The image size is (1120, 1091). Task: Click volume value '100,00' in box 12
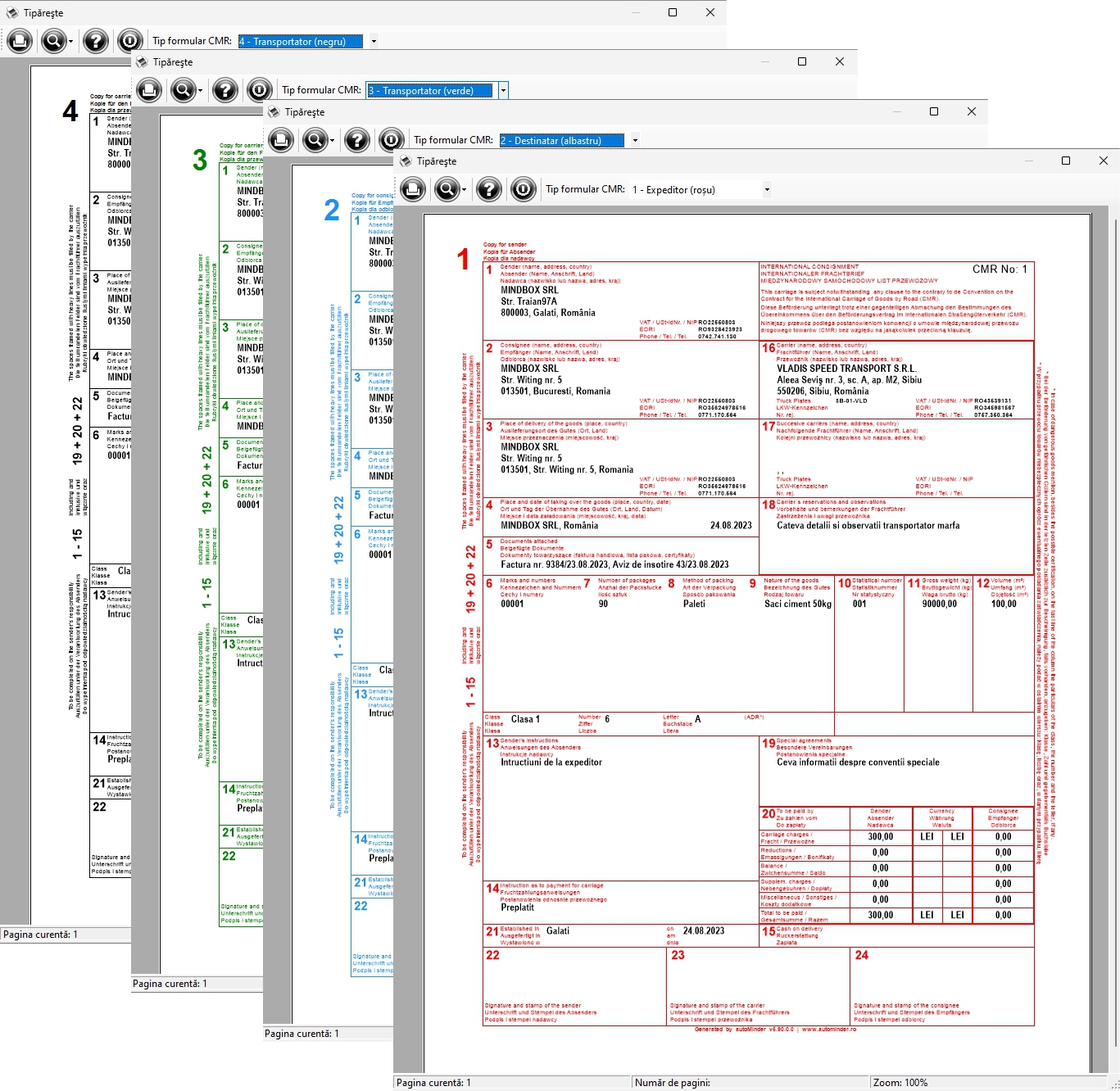pos(1004,604)
